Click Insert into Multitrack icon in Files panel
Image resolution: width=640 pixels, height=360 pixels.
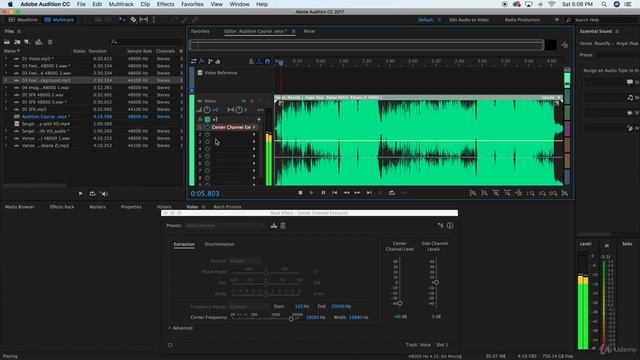[x=38, y=42]
